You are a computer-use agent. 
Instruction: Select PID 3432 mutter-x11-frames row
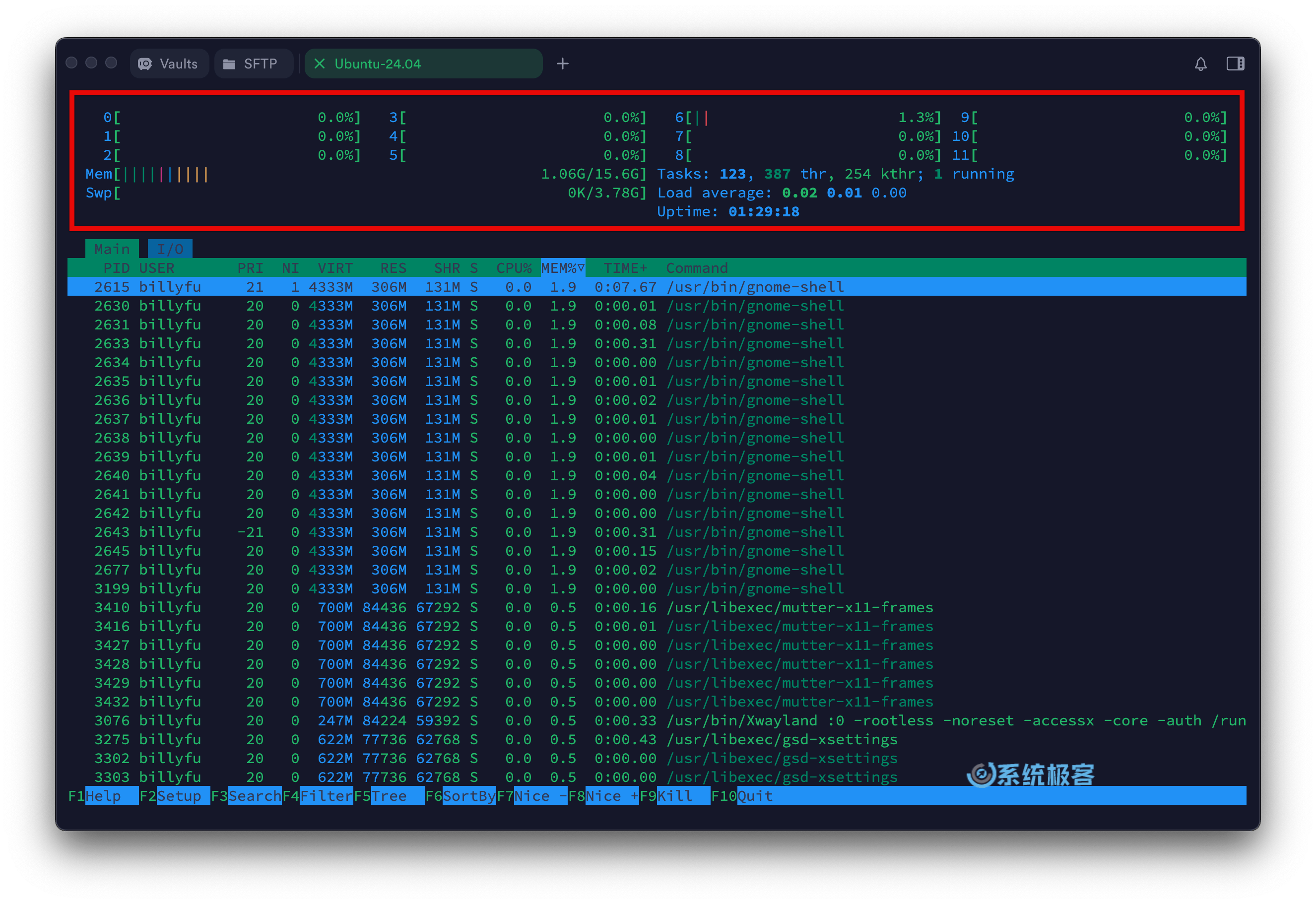point(657,702)
